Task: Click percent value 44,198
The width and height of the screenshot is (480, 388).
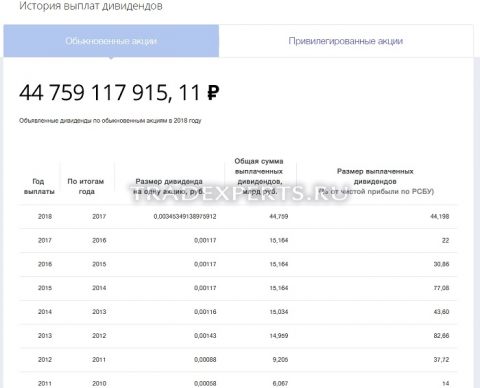Action: pos(440,216)
